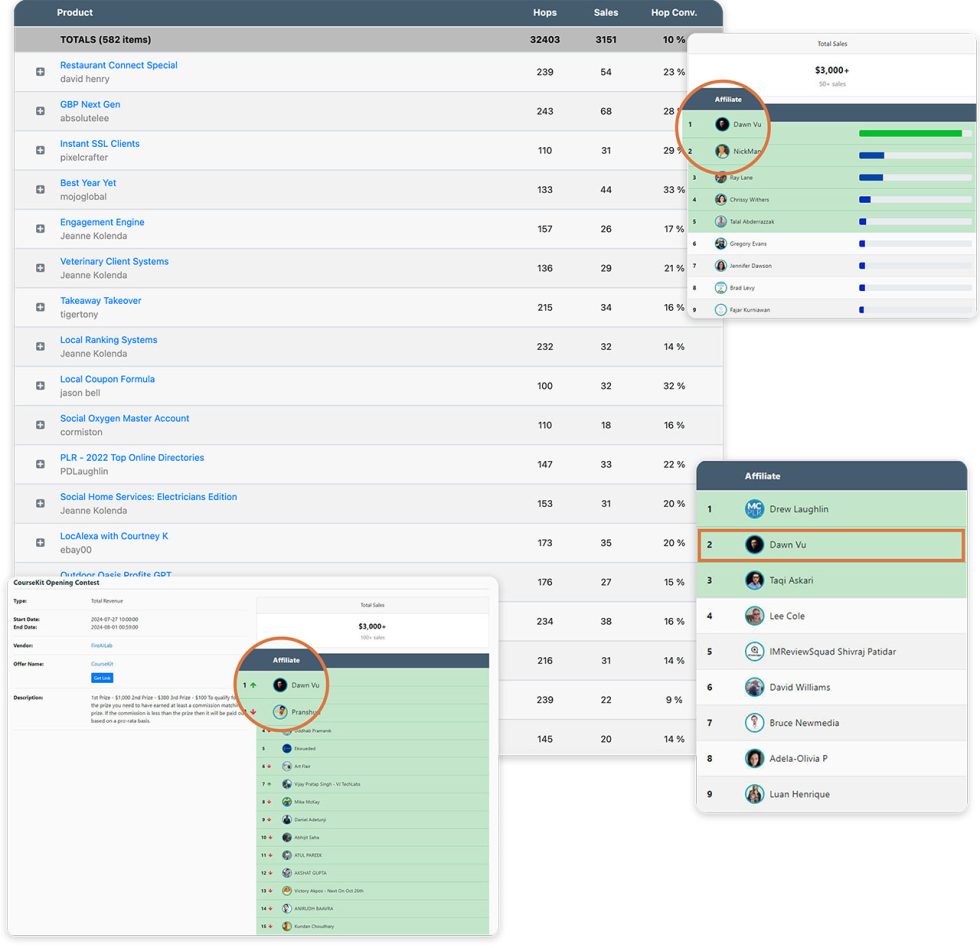Expand the Veterinary Client Systems row
Screen dimensions: 980x948
[x=41, y=268]
